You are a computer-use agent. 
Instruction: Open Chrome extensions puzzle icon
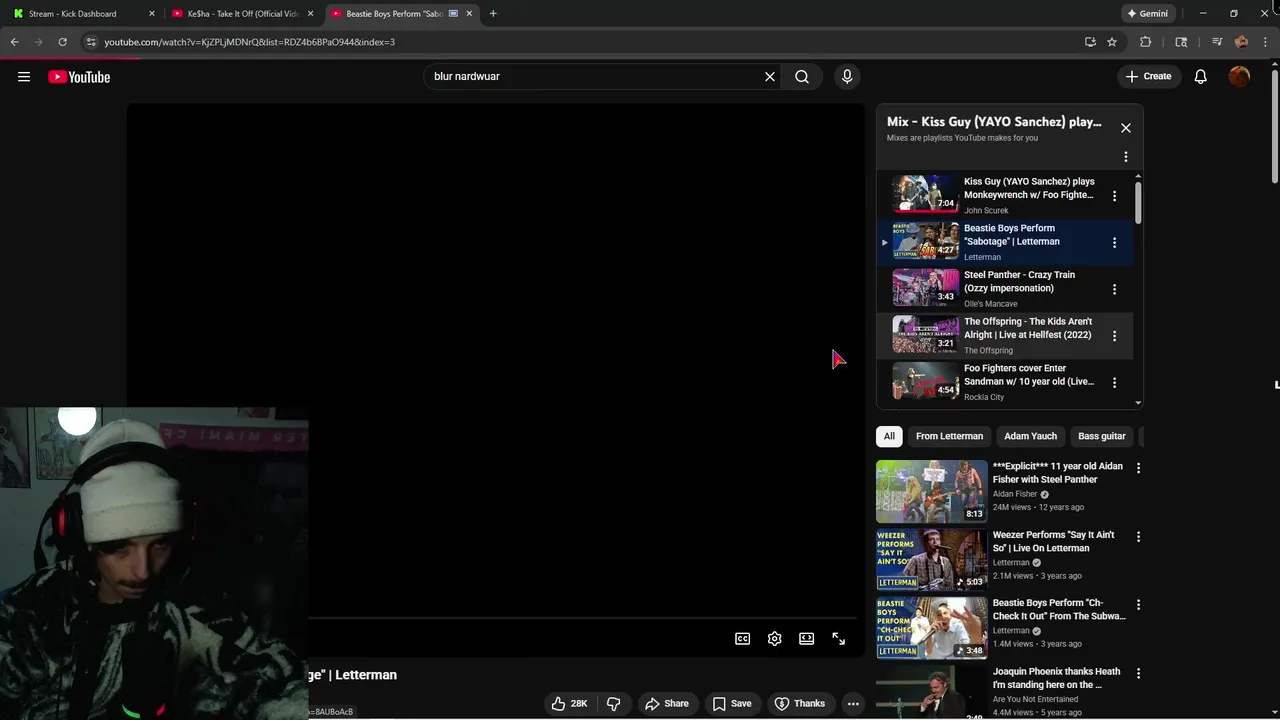pyautogui.click(x=1146, y=42)
